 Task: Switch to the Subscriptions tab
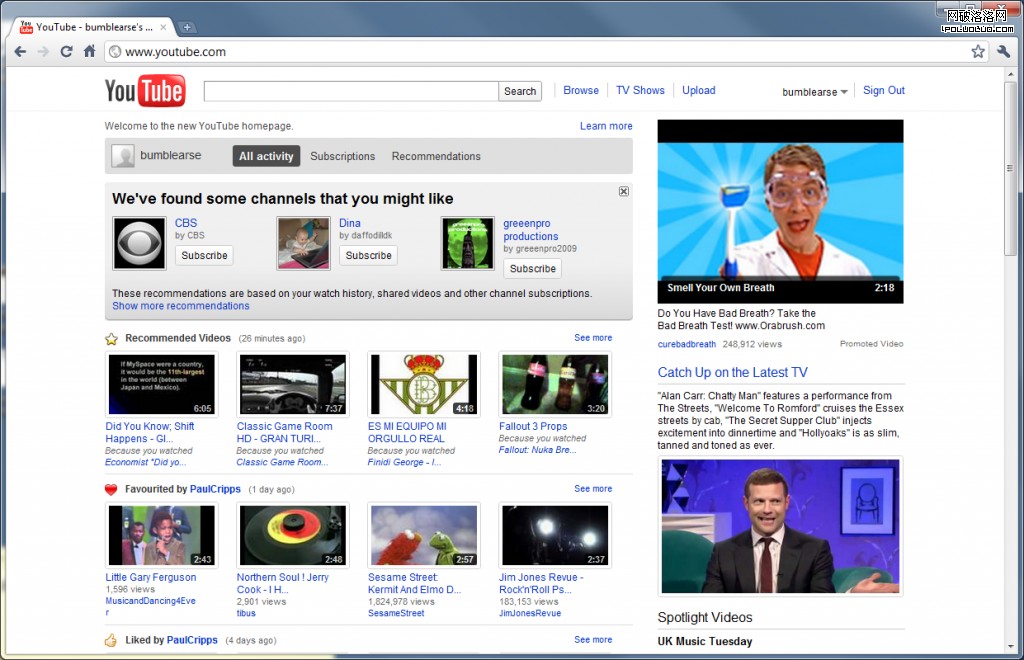point(343,156)
